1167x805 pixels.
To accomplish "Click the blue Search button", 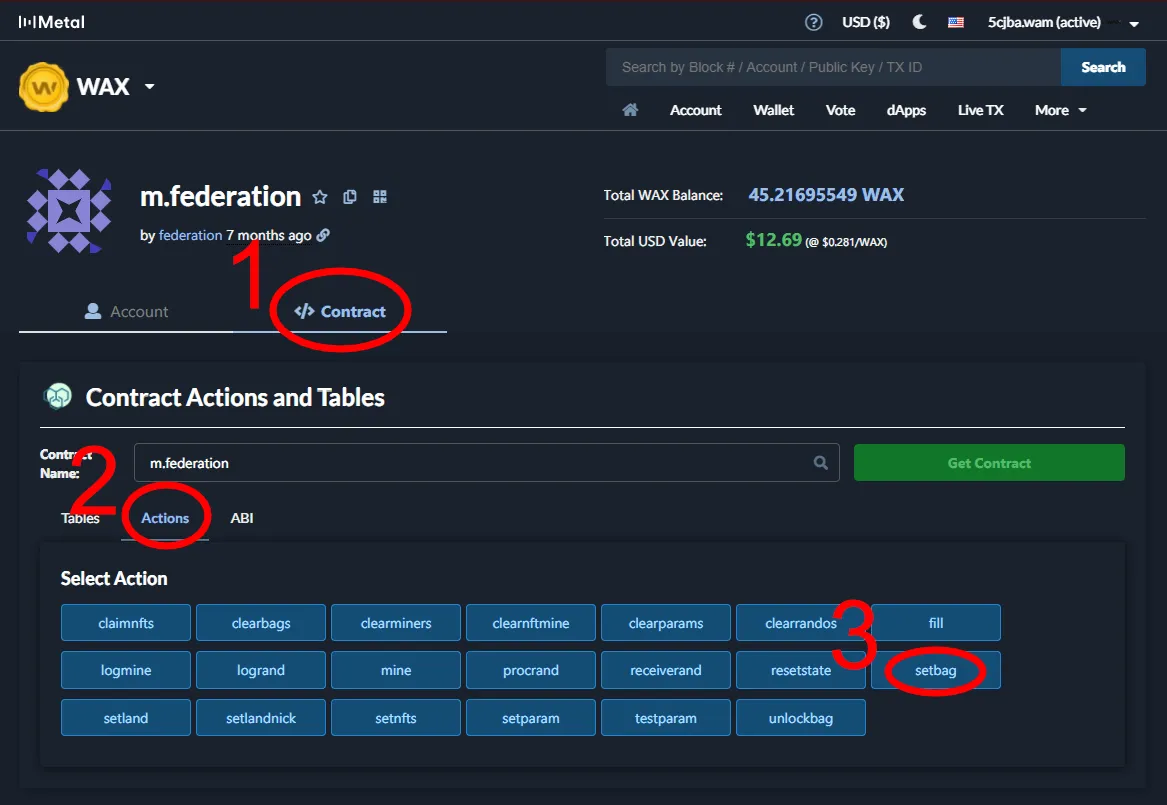I will [x=1103, y=67].
